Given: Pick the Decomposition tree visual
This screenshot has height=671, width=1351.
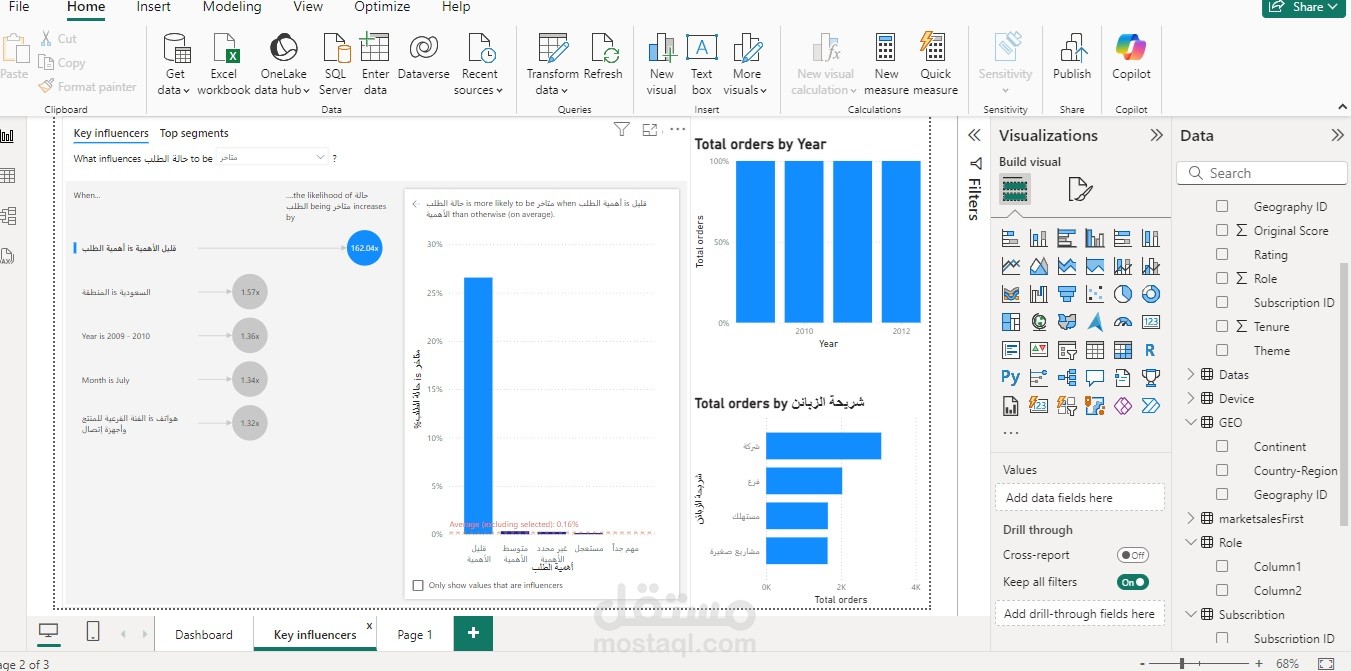Looking at the screenshot, I should 1066,378.
